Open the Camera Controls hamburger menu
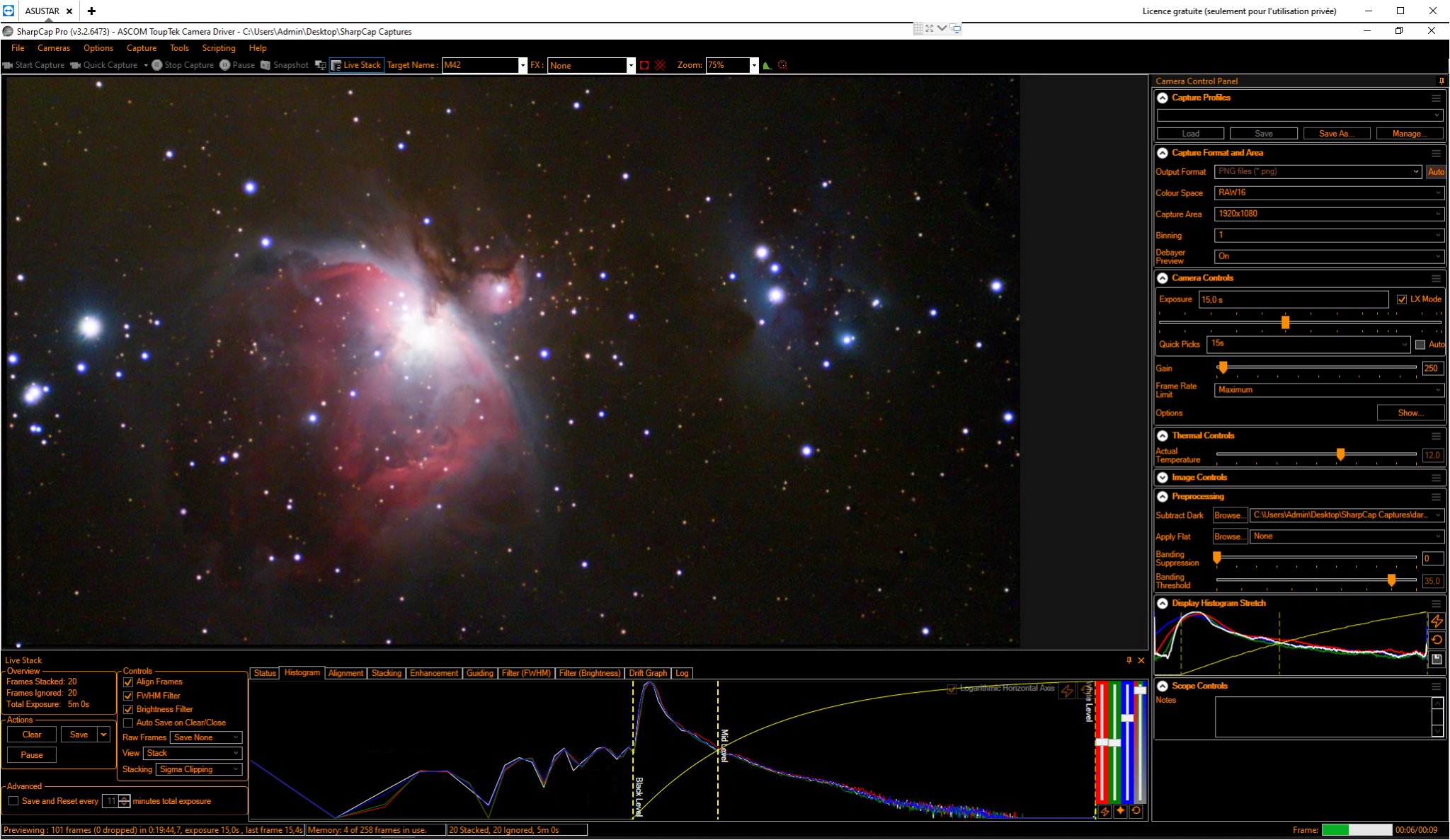This screenshot has width=1450, height=840. 1436,278
